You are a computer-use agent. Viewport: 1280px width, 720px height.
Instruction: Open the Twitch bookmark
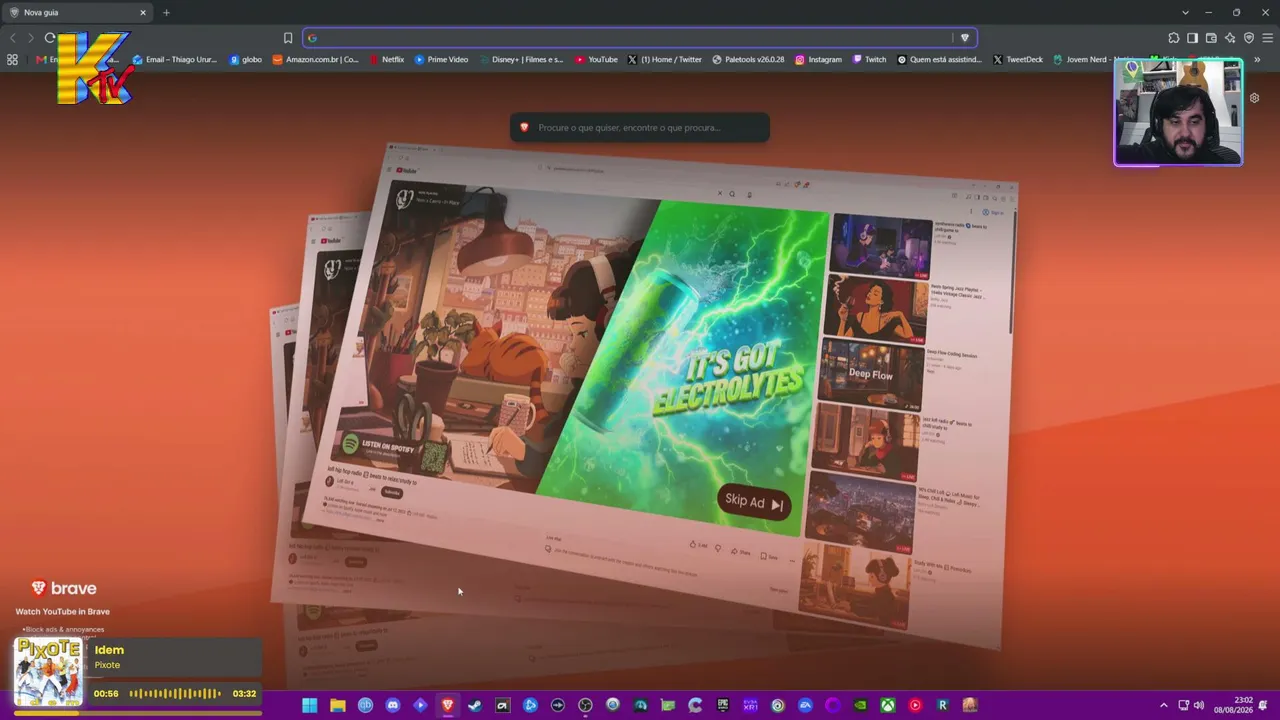coord(870,59)
